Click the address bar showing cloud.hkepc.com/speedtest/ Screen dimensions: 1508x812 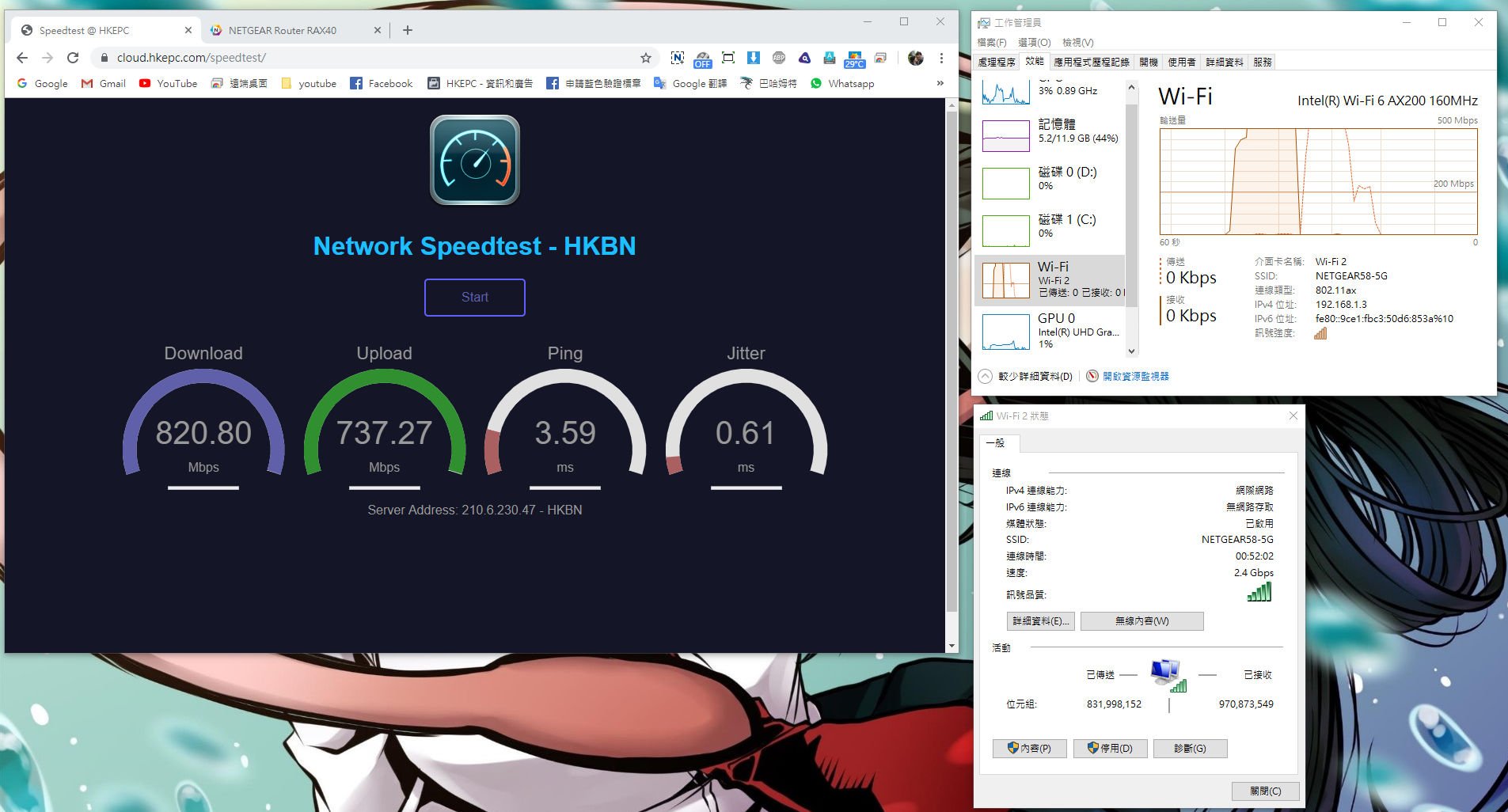372,58
